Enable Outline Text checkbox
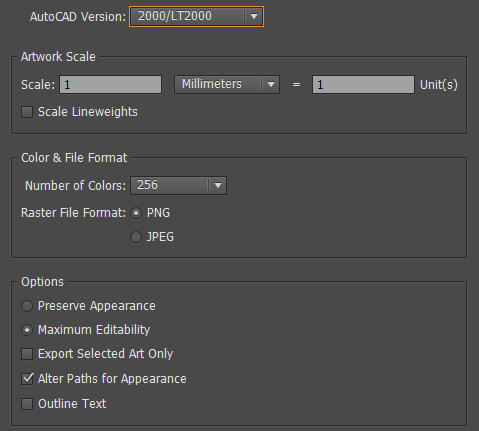The image size is (479, 431). (27, 404)
